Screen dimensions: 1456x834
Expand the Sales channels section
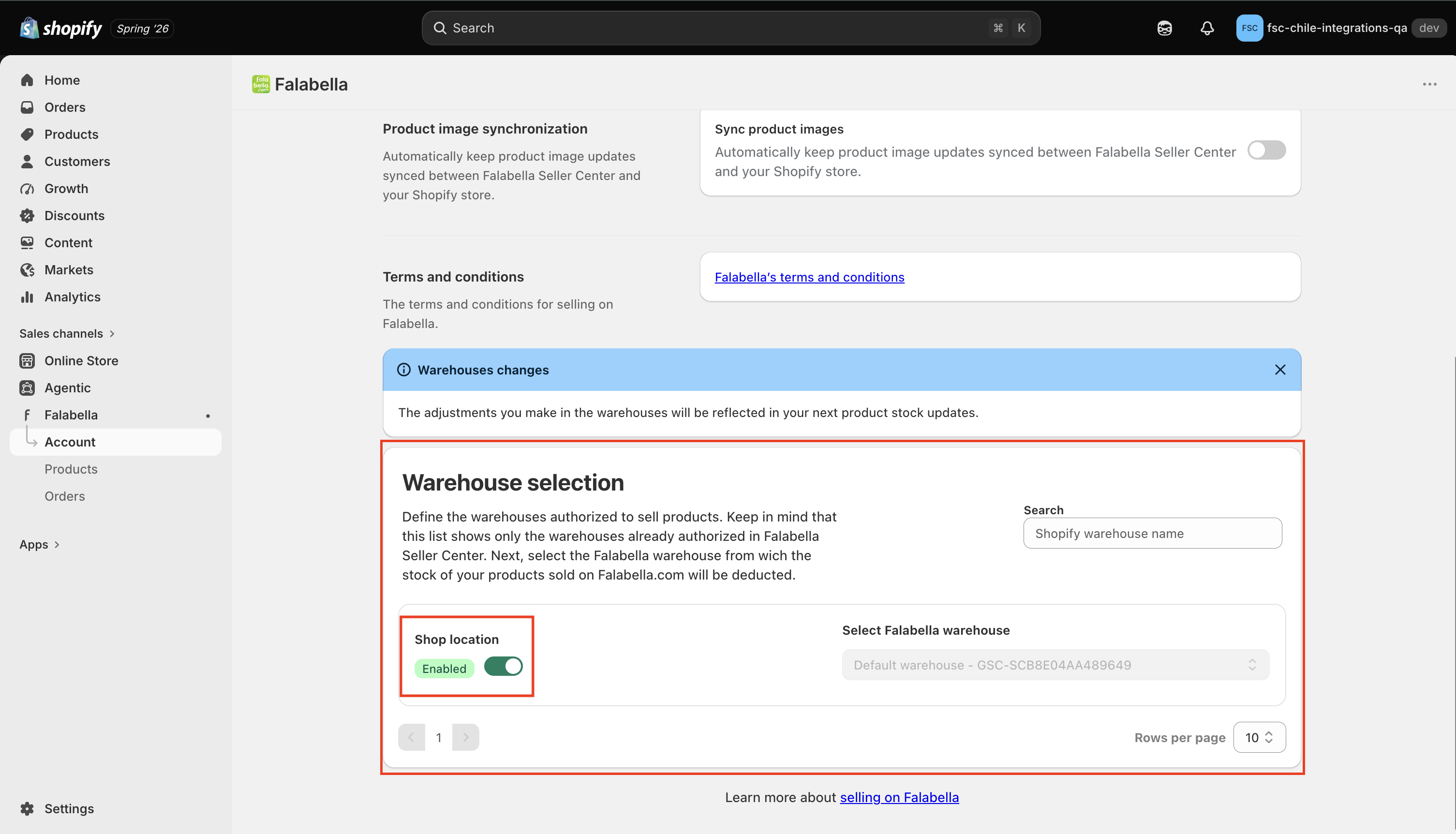(x=67, y=333)
